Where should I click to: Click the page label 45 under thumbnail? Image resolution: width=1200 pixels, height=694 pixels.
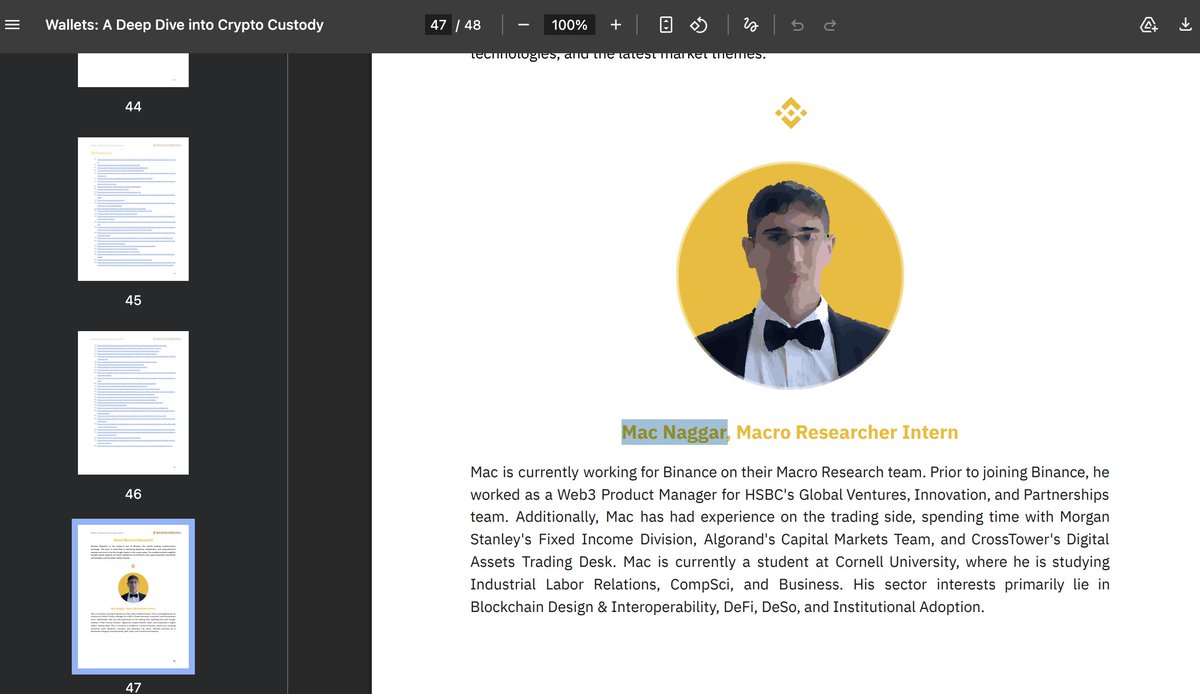(x=133, y=300)
